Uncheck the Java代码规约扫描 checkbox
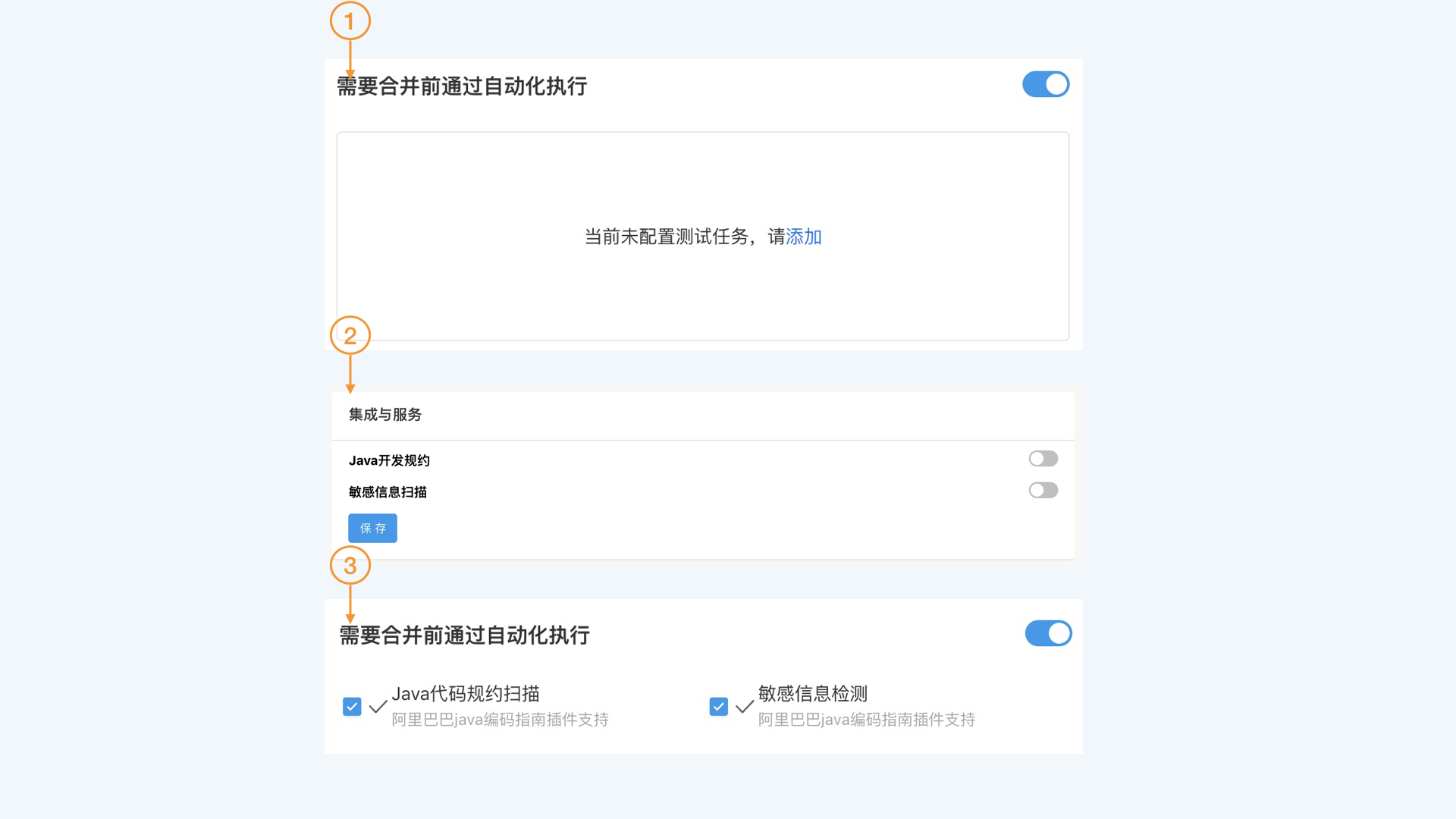The image size is (1456, 819). point(352,707)
